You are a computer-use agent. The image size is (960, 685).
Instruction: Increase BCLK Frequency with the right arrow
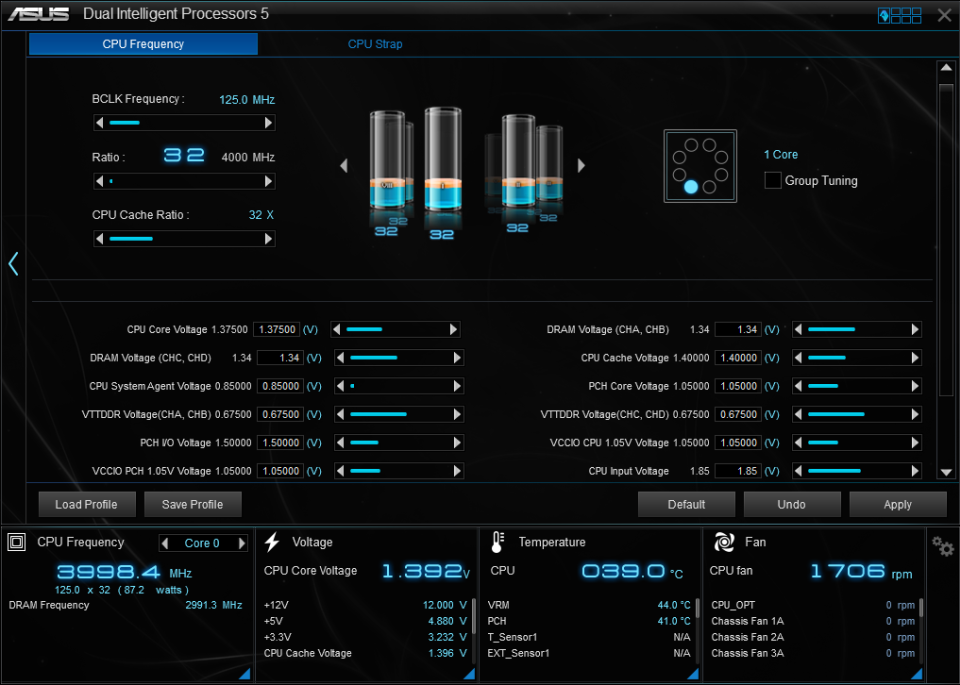[268, 122]
